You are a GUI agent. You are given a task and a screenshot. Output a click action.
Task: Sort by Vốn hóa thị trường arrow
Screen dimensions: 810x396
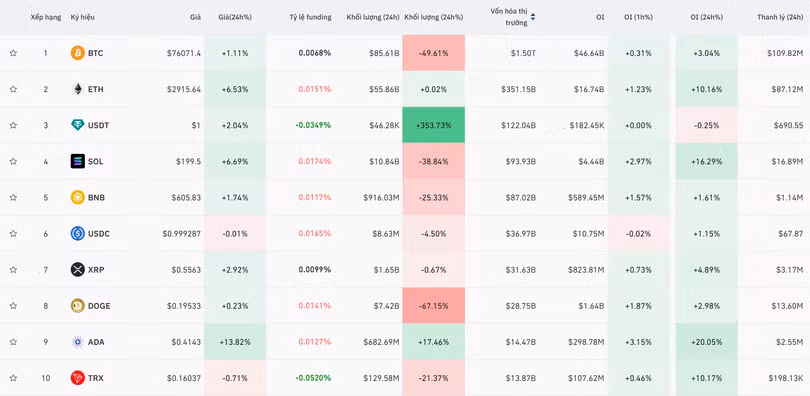(533, 17)
